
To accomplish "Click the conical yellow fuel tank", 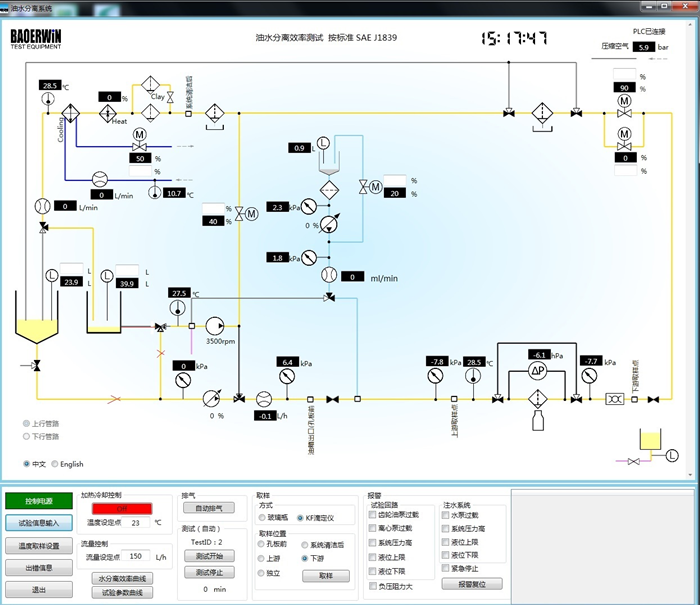I will click(37, 317).
